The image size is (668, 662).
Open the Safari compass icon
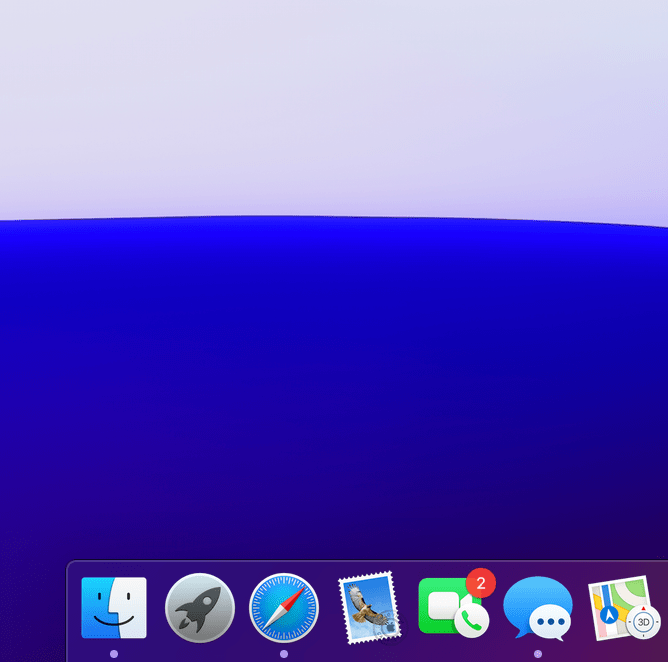pos(284,607)
